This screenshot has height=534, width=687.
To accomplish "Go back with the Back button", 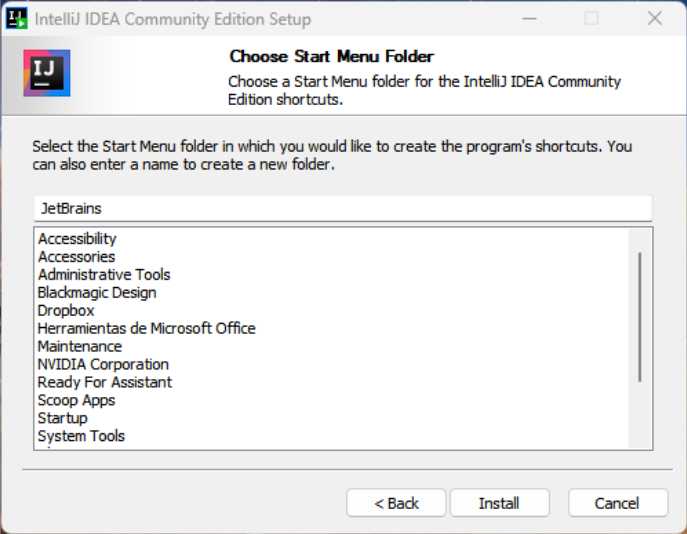I will coord(396,503).
